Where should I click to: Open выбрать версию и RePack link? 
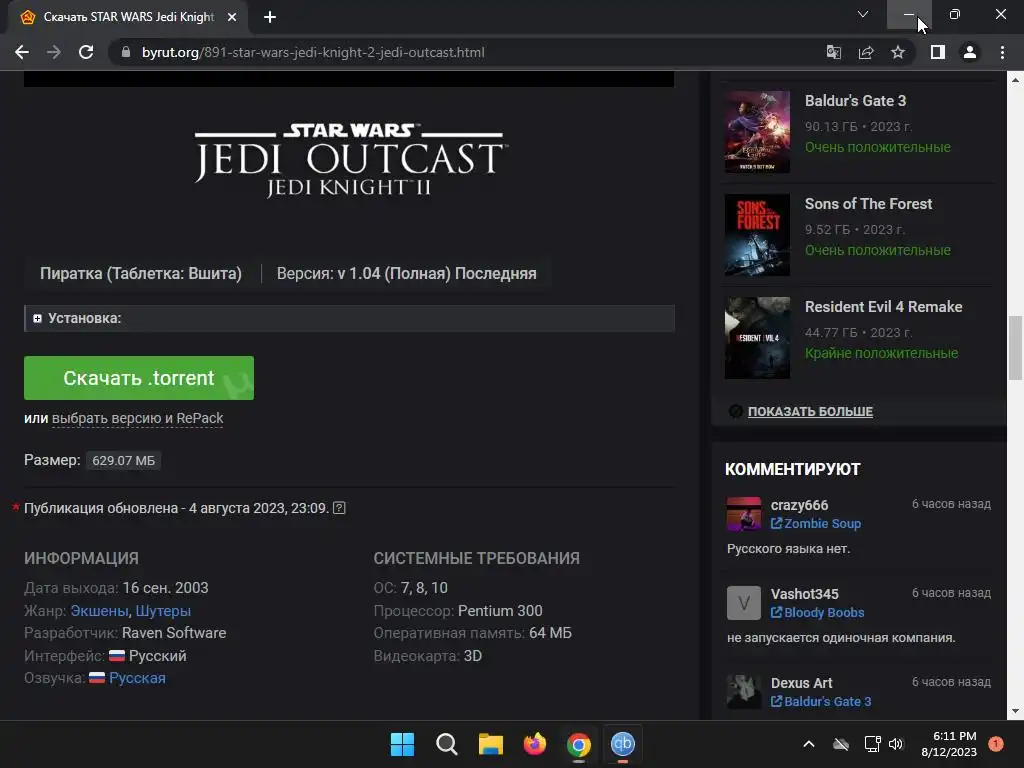[138, 418]
